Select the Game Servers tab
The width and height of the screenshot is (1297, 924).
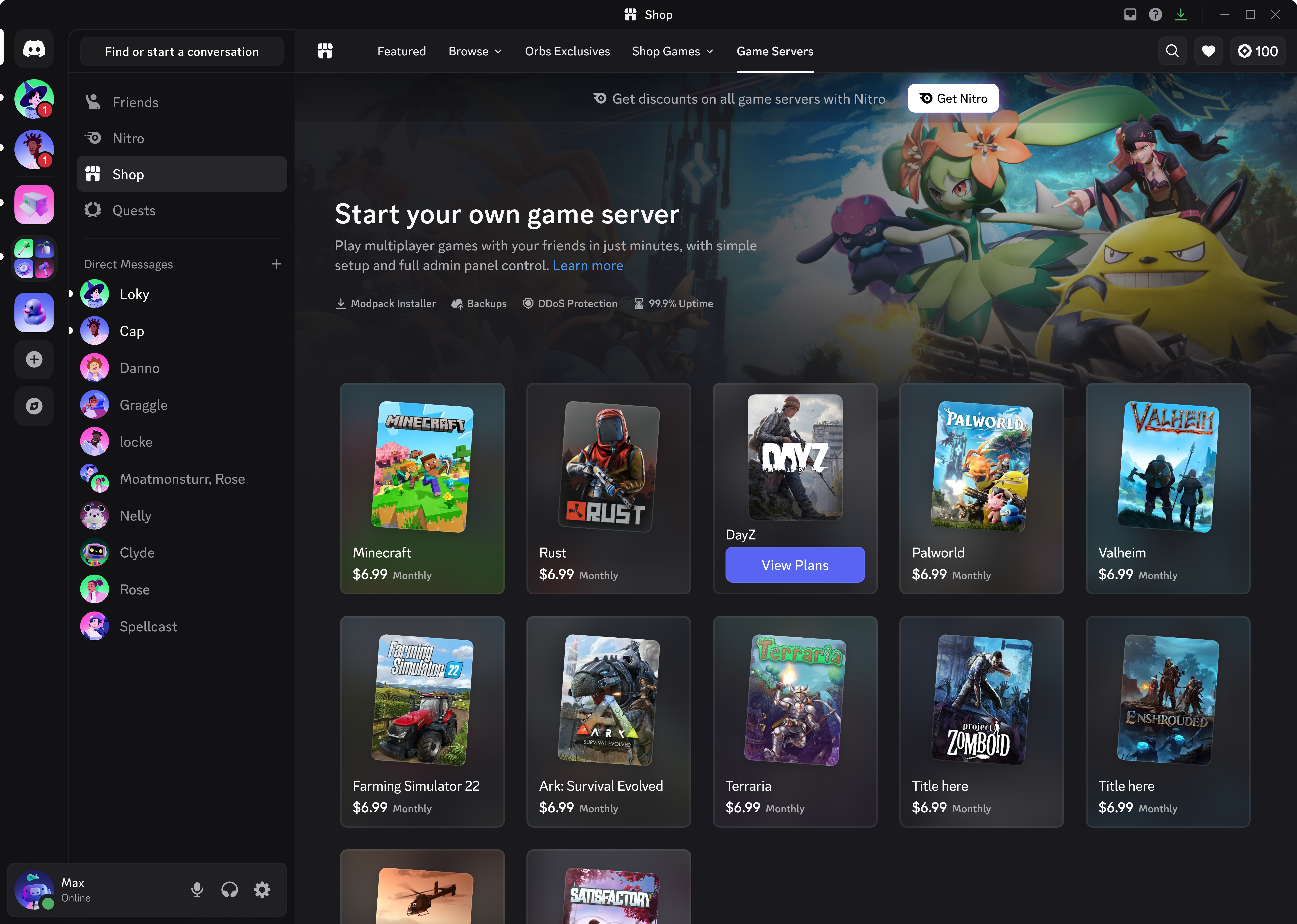(x=775, y=51)
